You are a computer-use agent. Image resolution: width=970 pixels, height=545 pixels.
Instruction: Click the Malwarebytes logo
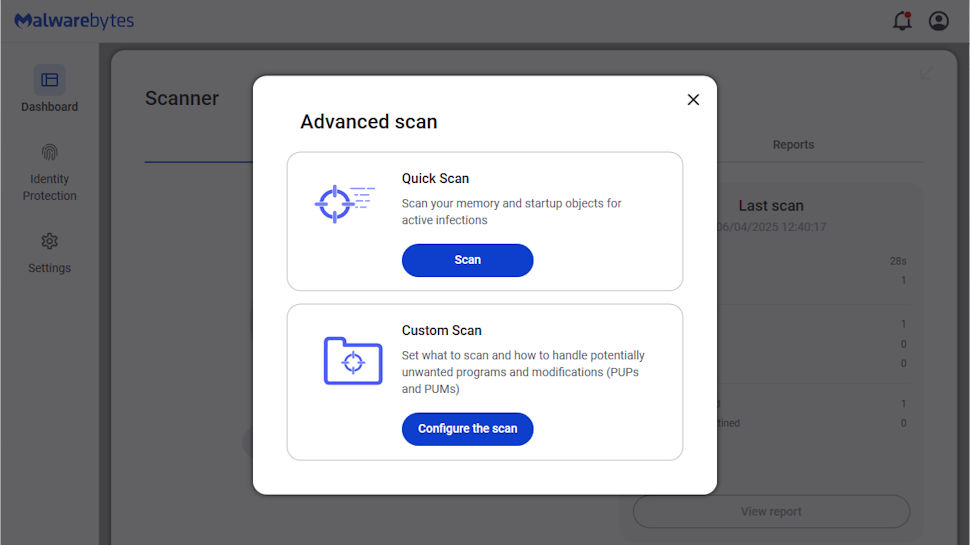click(74, 21)
